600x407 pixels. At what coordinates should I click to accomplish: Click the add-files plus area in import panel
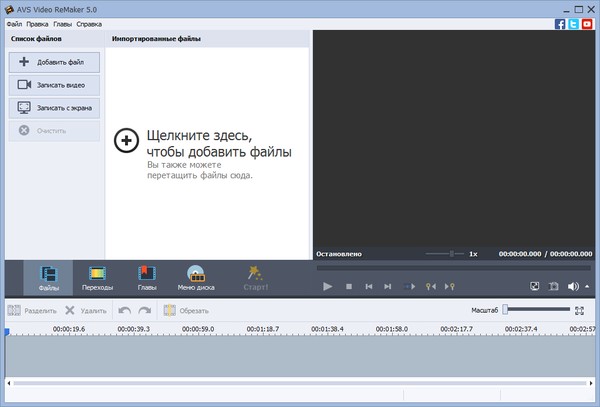coord(127,140)
